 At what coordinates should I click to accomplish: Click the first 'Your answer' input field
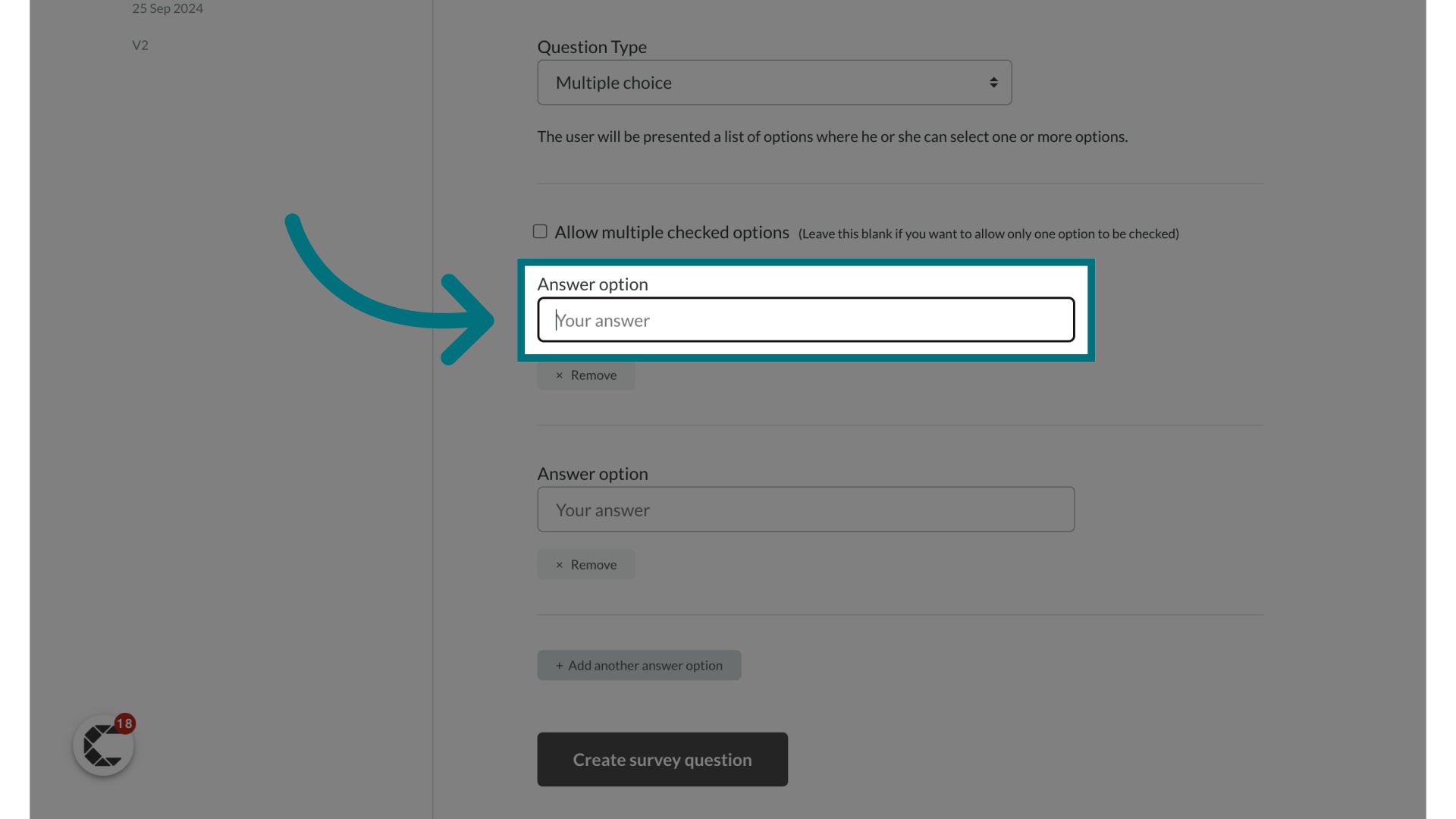tap(806, 319)
